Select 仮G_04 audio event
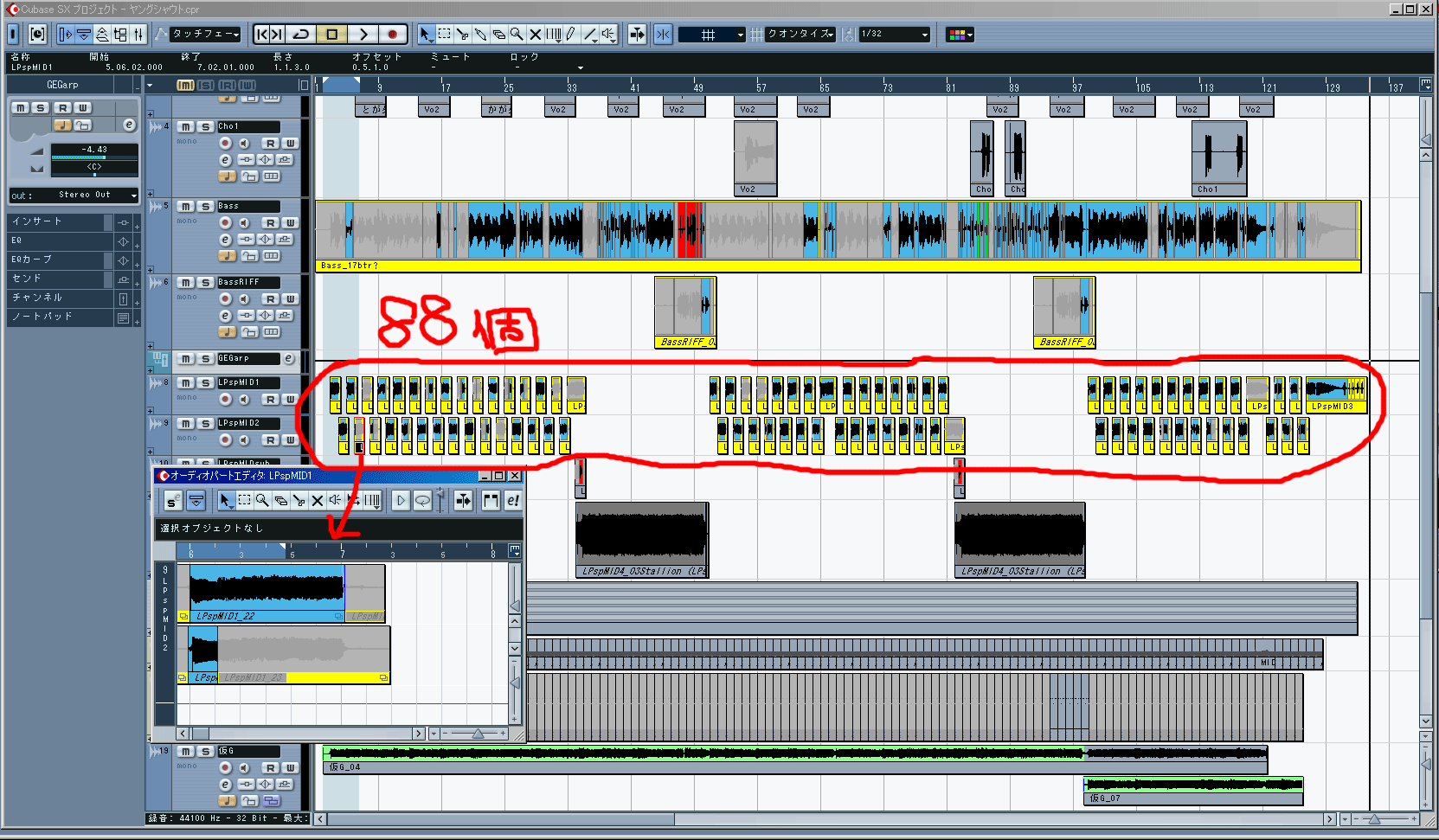Viewport: 1439px width, 840px height. tap(794, 760)
